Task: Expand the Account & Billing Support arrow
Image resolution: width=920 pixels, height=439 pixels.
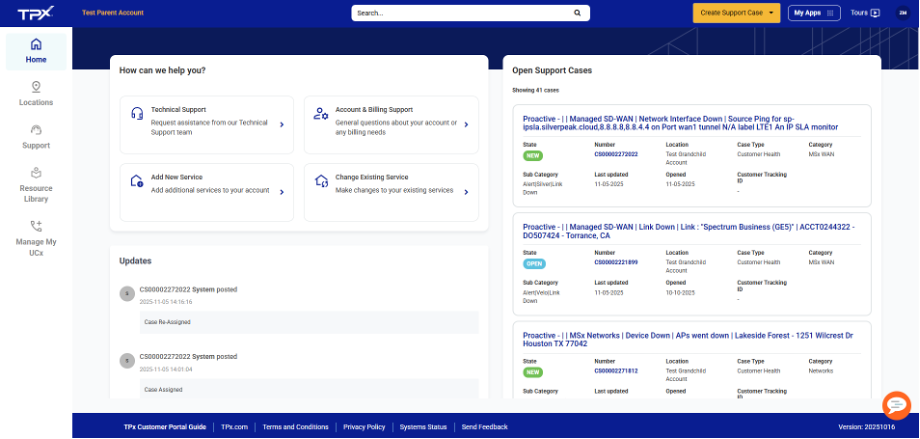Action: point(466,125)
